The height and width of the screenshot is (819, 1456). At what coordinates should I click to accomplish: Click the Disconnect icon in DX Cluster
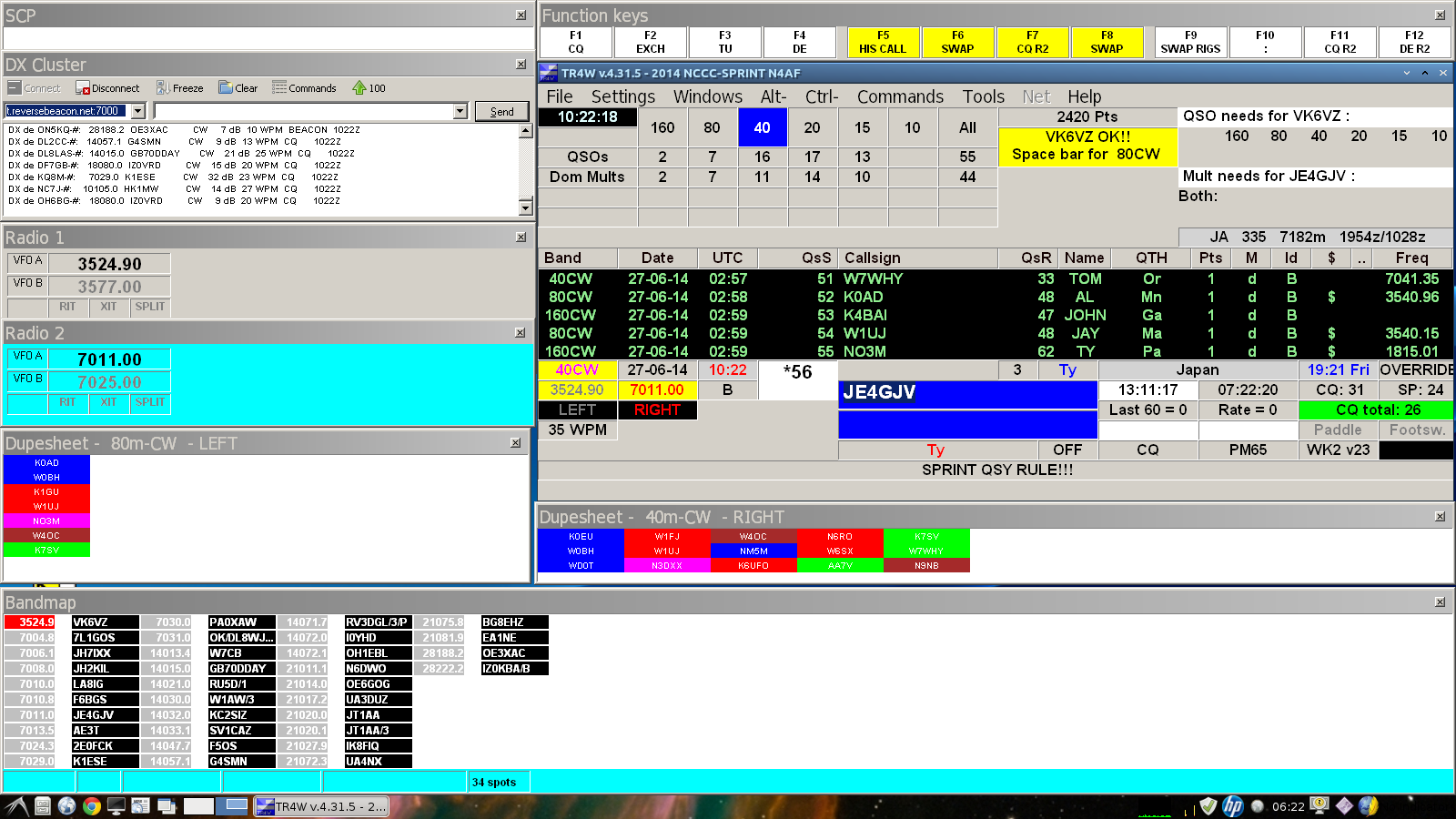(x=83, y=88)
